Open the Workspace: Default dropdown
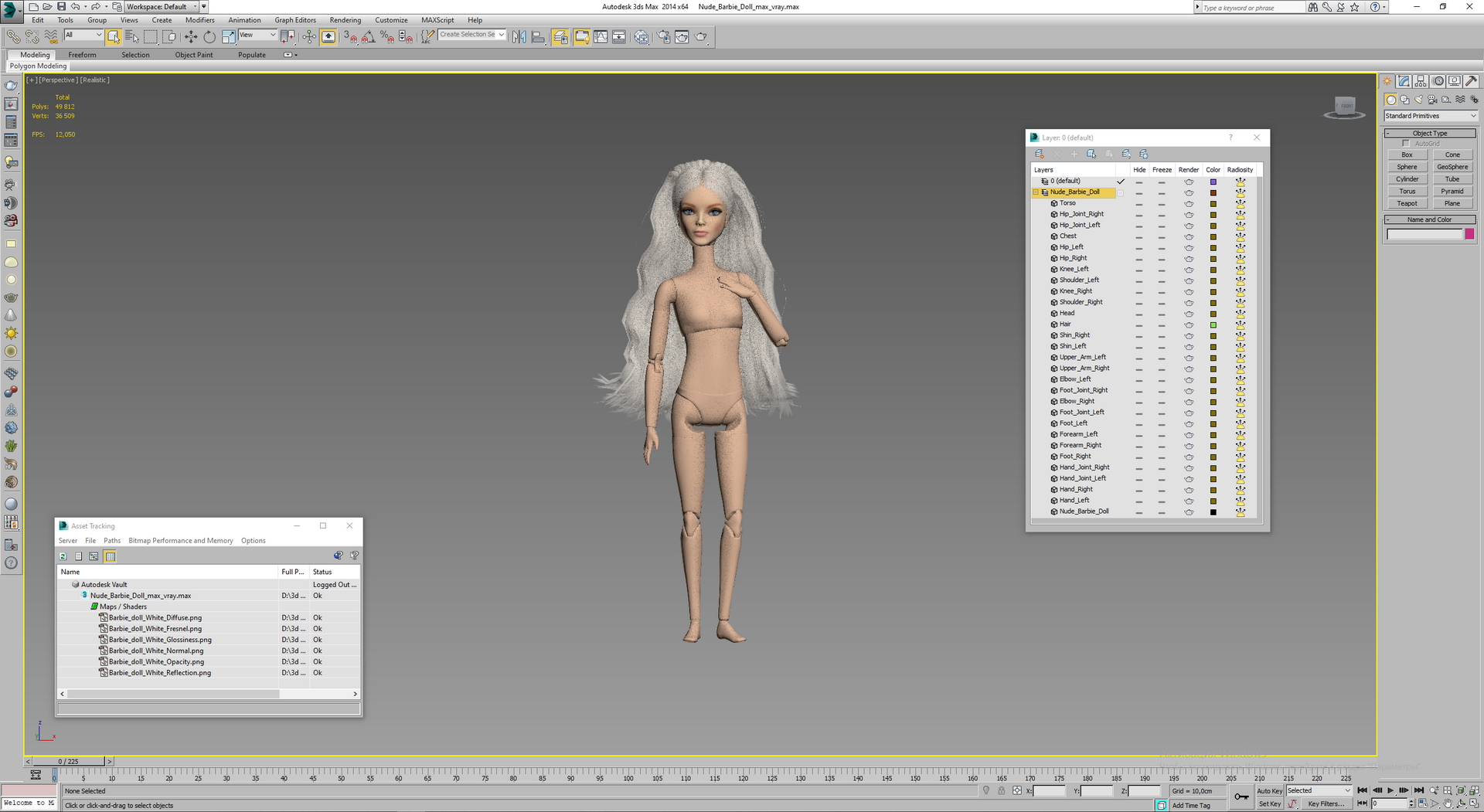The image size is (1484, 812). 161,6
